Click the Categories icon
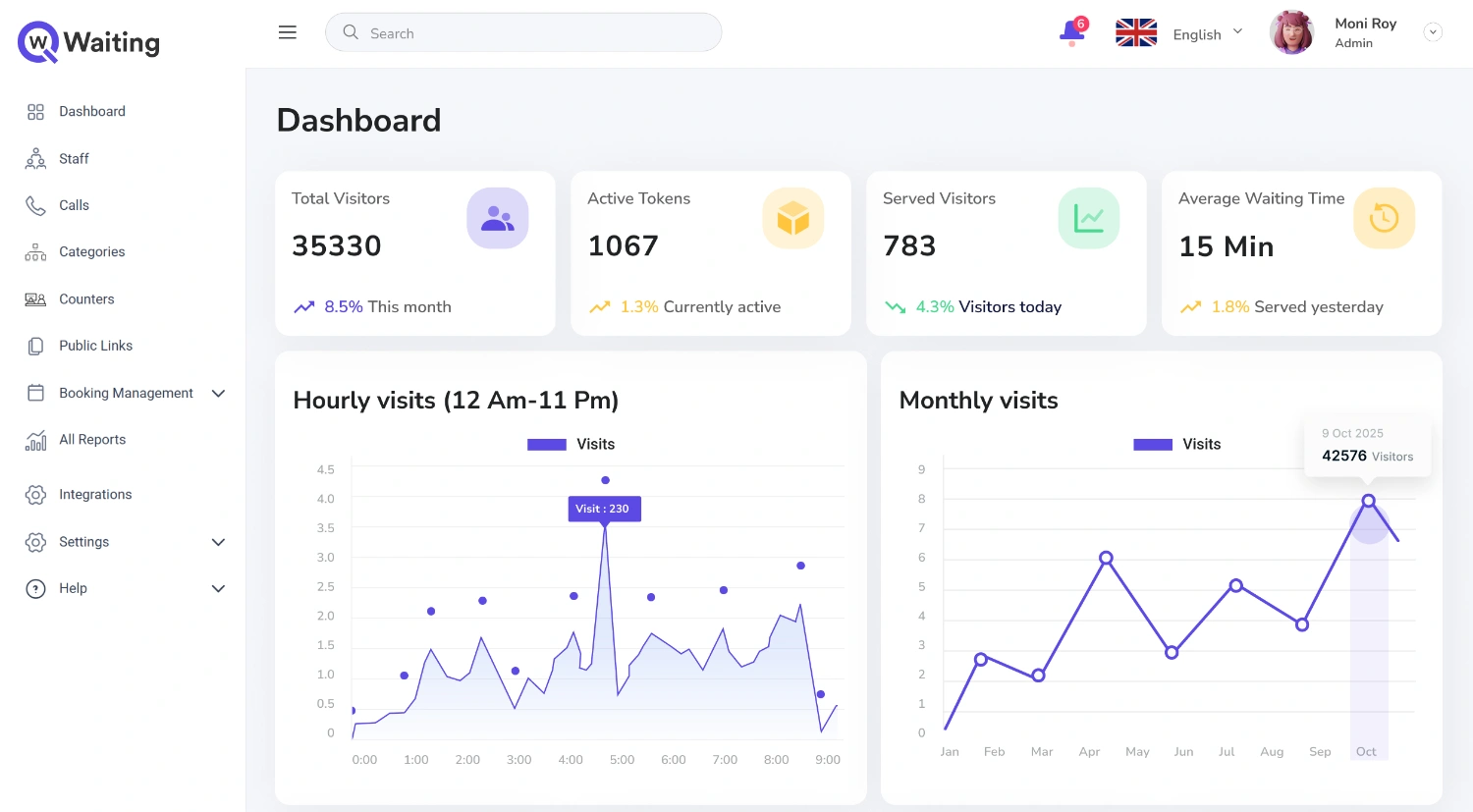Viewport: 1473px width, 812px height. (34, 251)
